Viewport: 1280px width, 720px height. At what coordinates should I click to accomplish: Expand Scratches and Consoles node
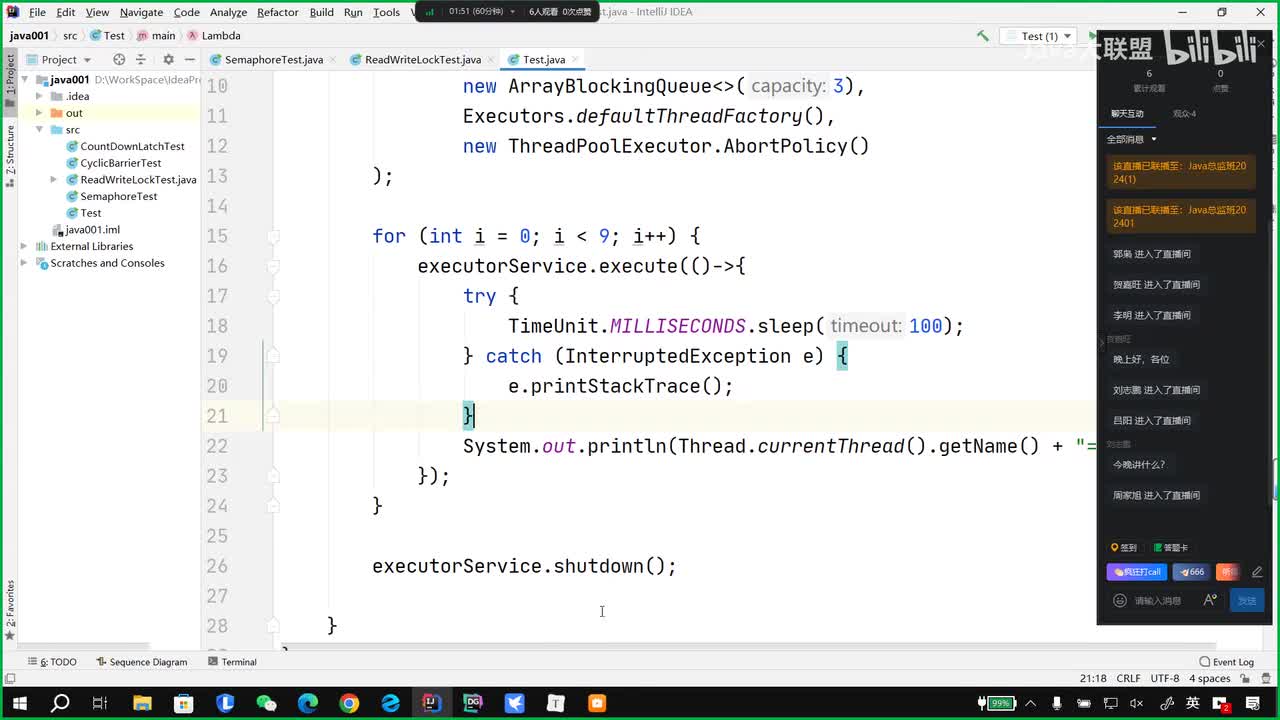click(x=24, y=263)
